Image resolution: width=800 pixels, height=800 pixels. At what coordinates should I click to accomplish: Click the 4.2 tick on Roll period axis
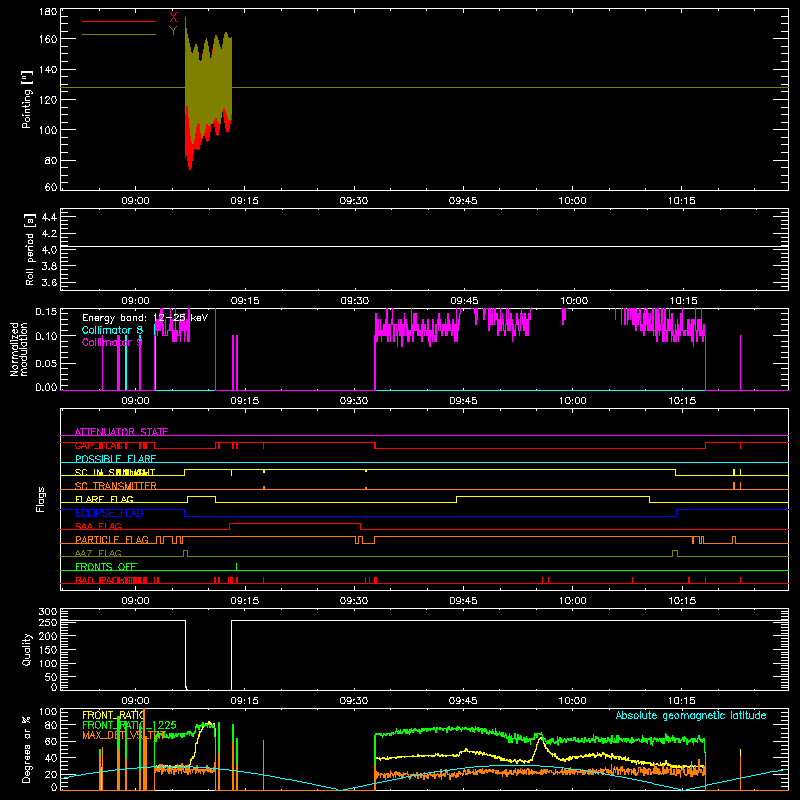[49, 234]
